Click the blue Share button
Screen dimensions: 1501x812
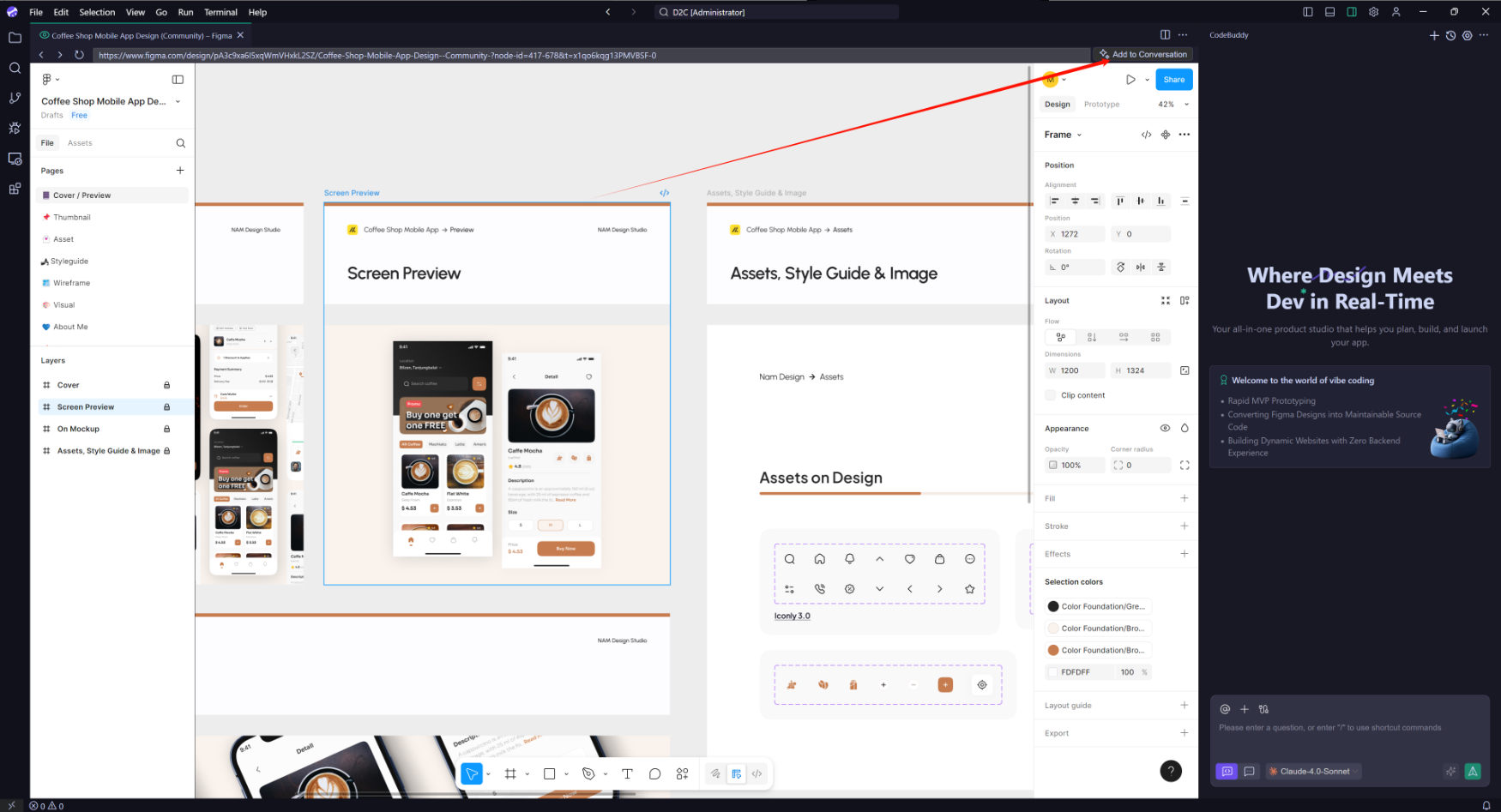[x=1173, y=80]
